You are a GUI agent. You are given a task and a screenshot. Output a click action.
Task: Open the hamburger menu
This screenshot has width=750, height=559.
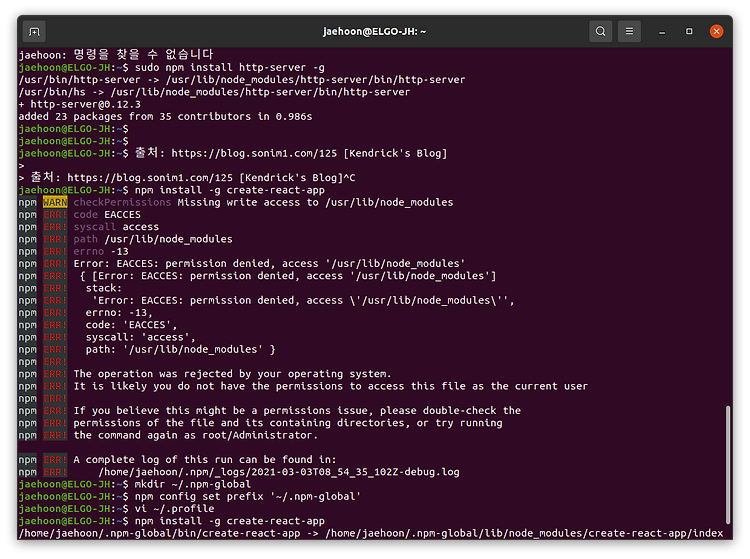(x=629, y=32)
